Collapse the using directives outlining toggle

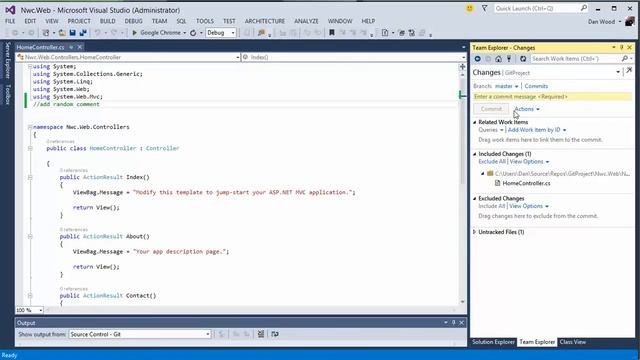pos(30,67)
